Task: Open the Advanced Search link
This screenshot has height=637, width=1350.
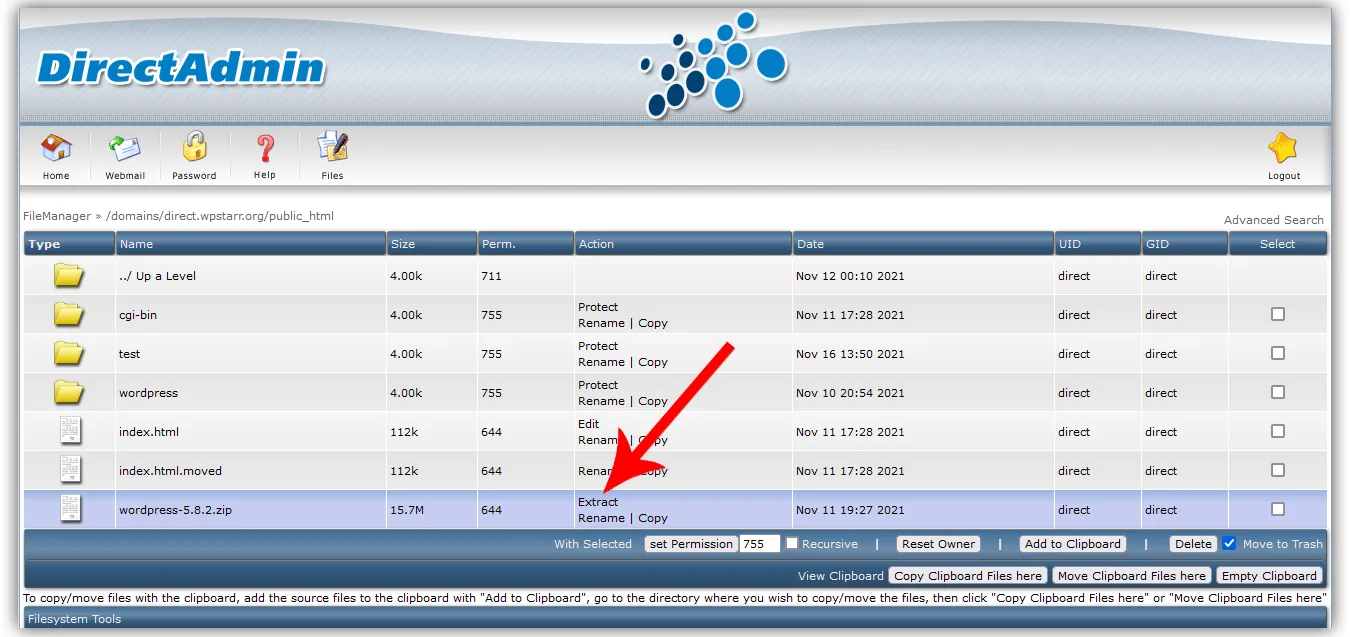Action: (x=1273, y=219)
